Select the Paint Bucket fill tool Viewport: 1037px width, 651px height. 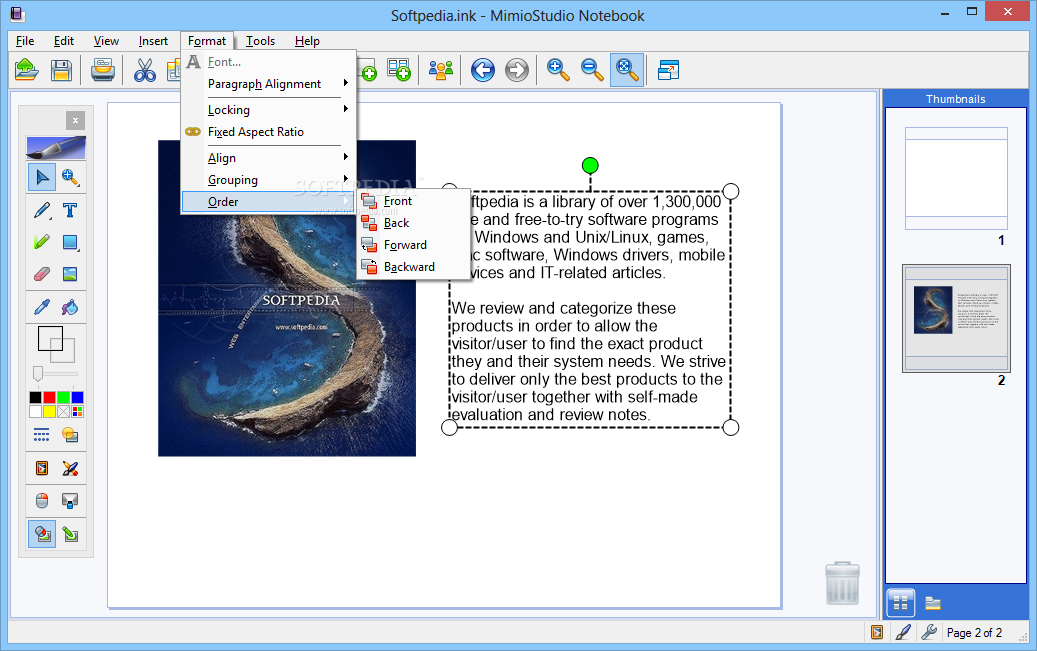[70, 307]
